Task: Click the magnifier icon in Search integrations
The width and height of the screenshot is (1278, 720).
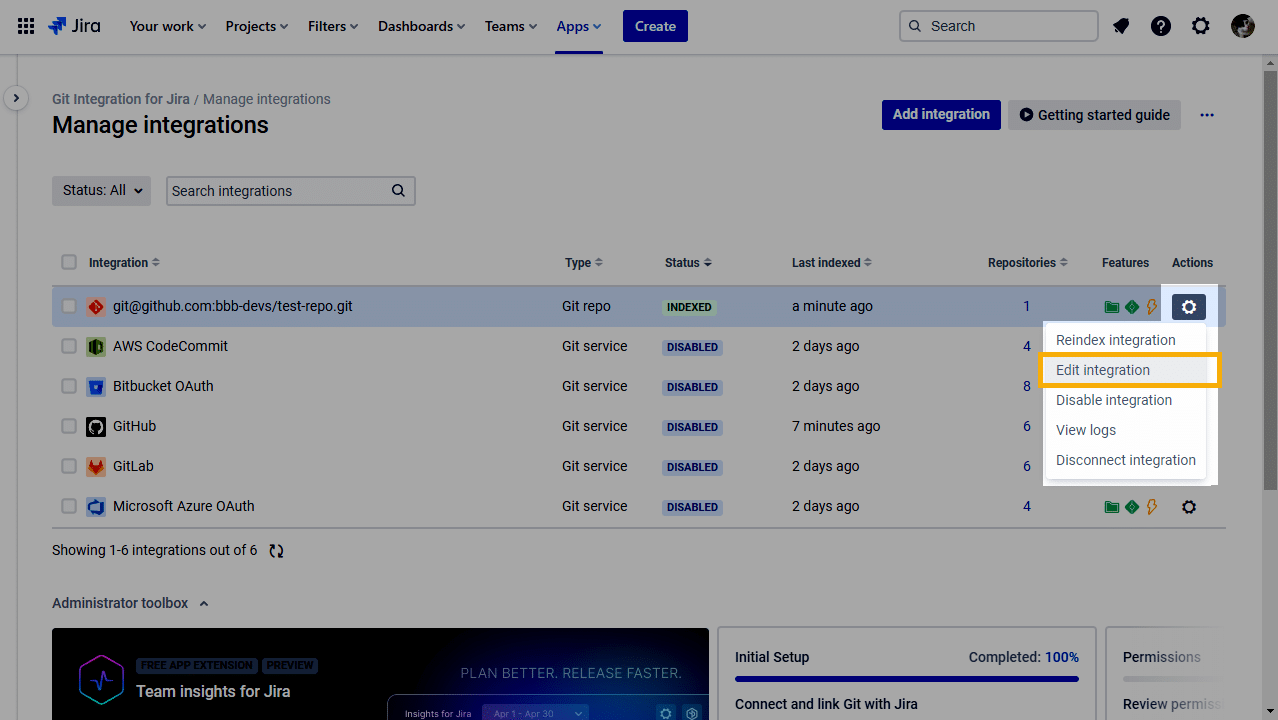Action: pos(398,191)
